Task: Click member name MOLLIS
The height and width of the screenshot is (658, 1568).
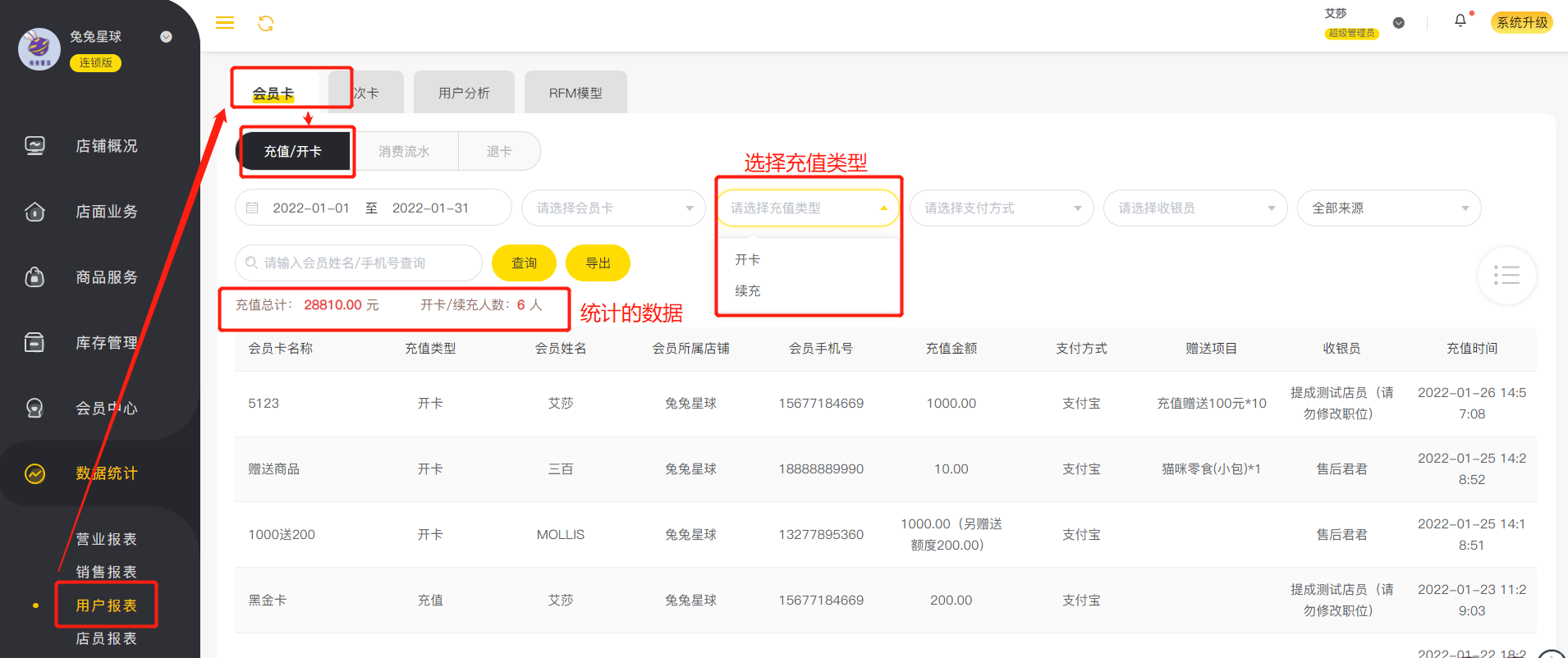Action: point(561,535)
